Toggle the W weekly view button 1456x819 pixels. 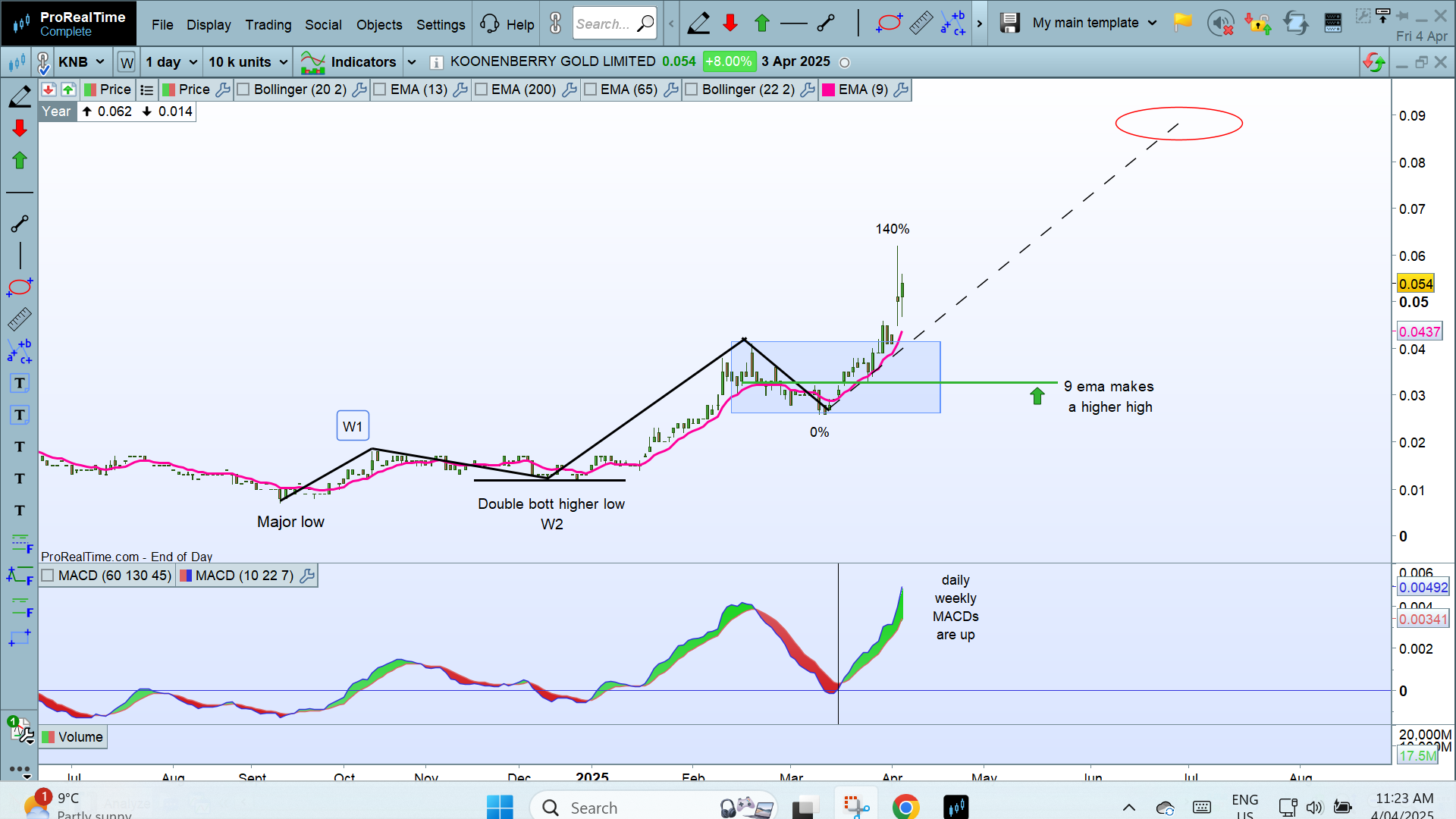coord(127,62)
